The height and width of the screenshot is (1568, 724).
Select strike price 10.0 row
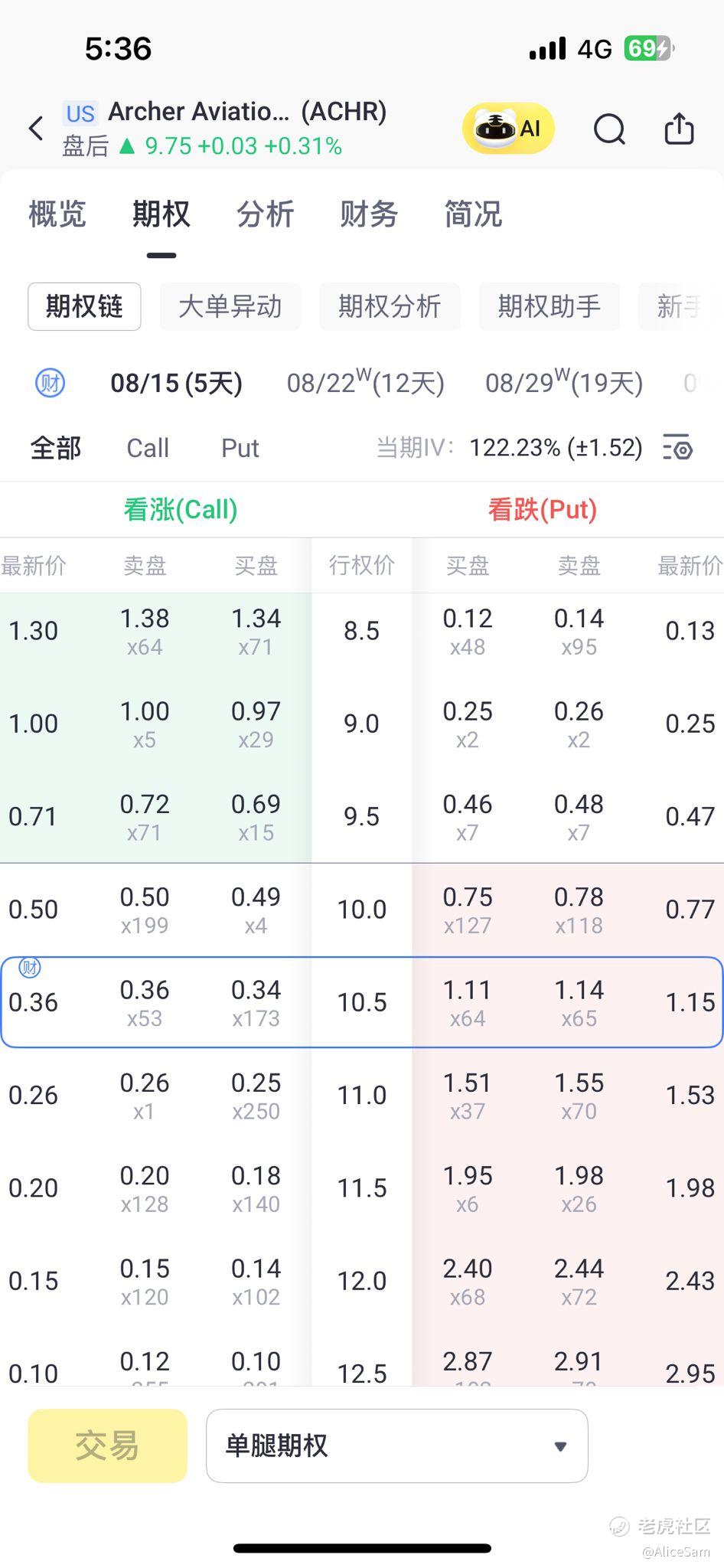[362, 910]
